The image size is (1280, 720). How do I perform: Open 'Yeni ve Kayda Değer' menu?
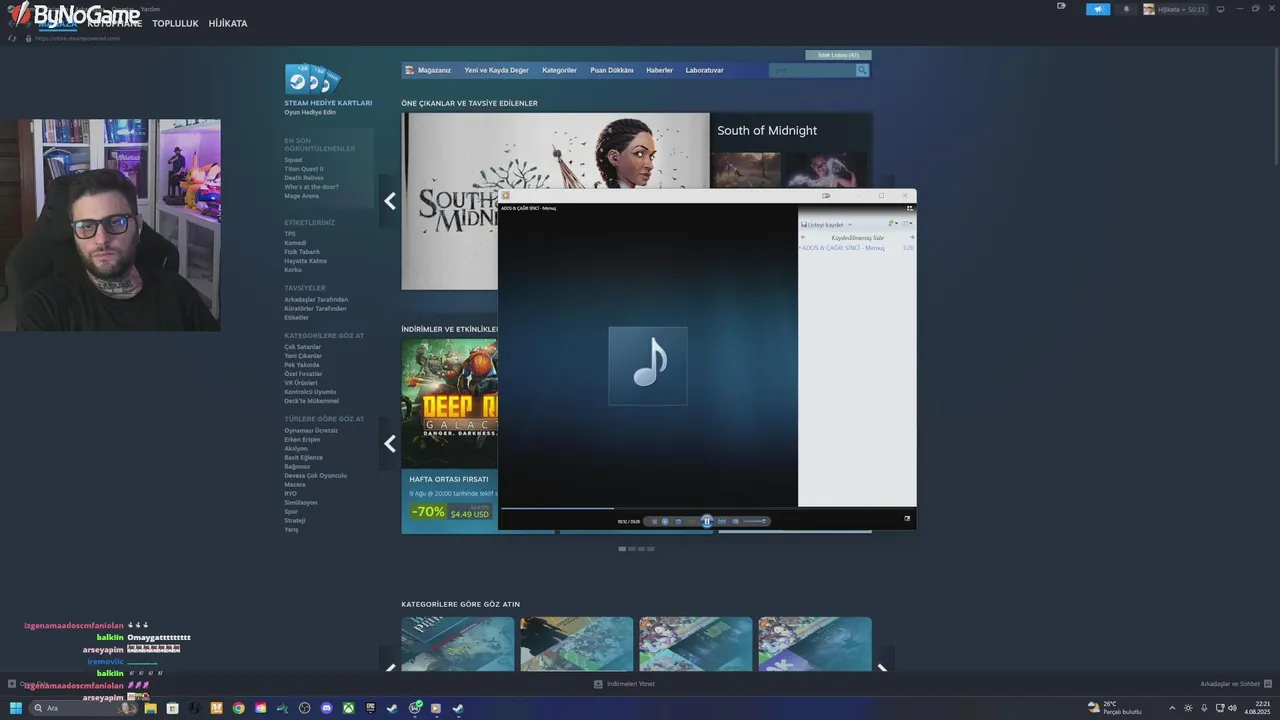click(496, 70)
